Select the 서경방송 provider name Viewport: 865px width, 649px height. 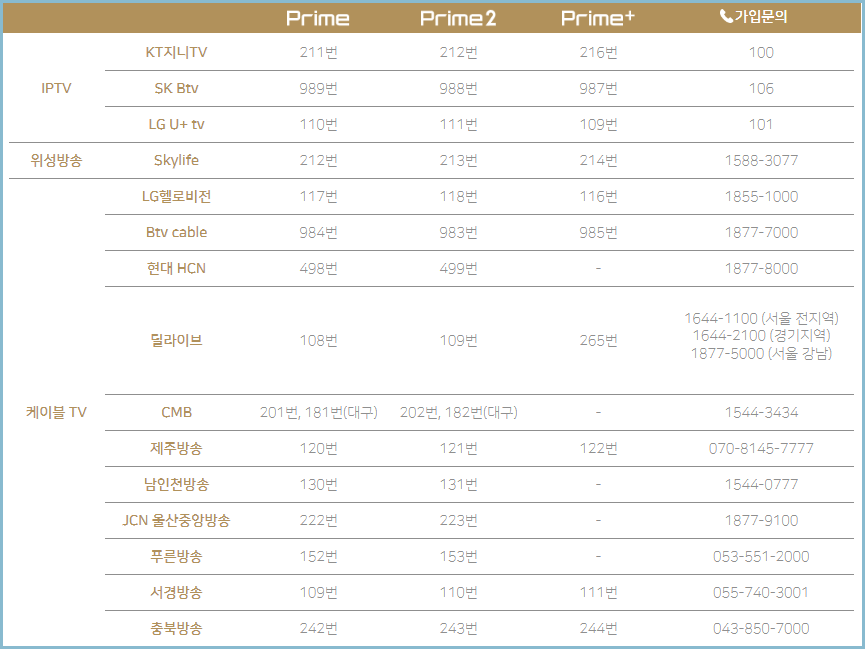click(177, 592)
